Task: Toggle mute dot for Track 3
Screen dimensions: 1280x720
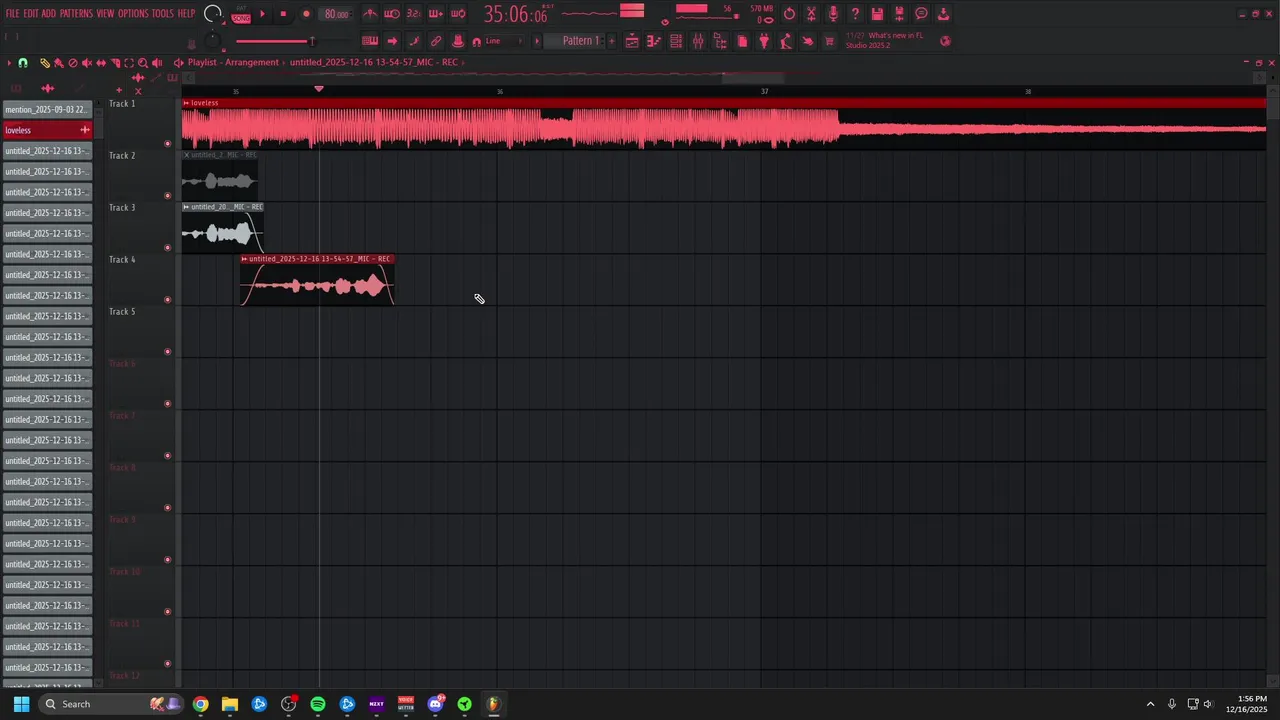Action: pyautogui.click(x=167, y=247)
